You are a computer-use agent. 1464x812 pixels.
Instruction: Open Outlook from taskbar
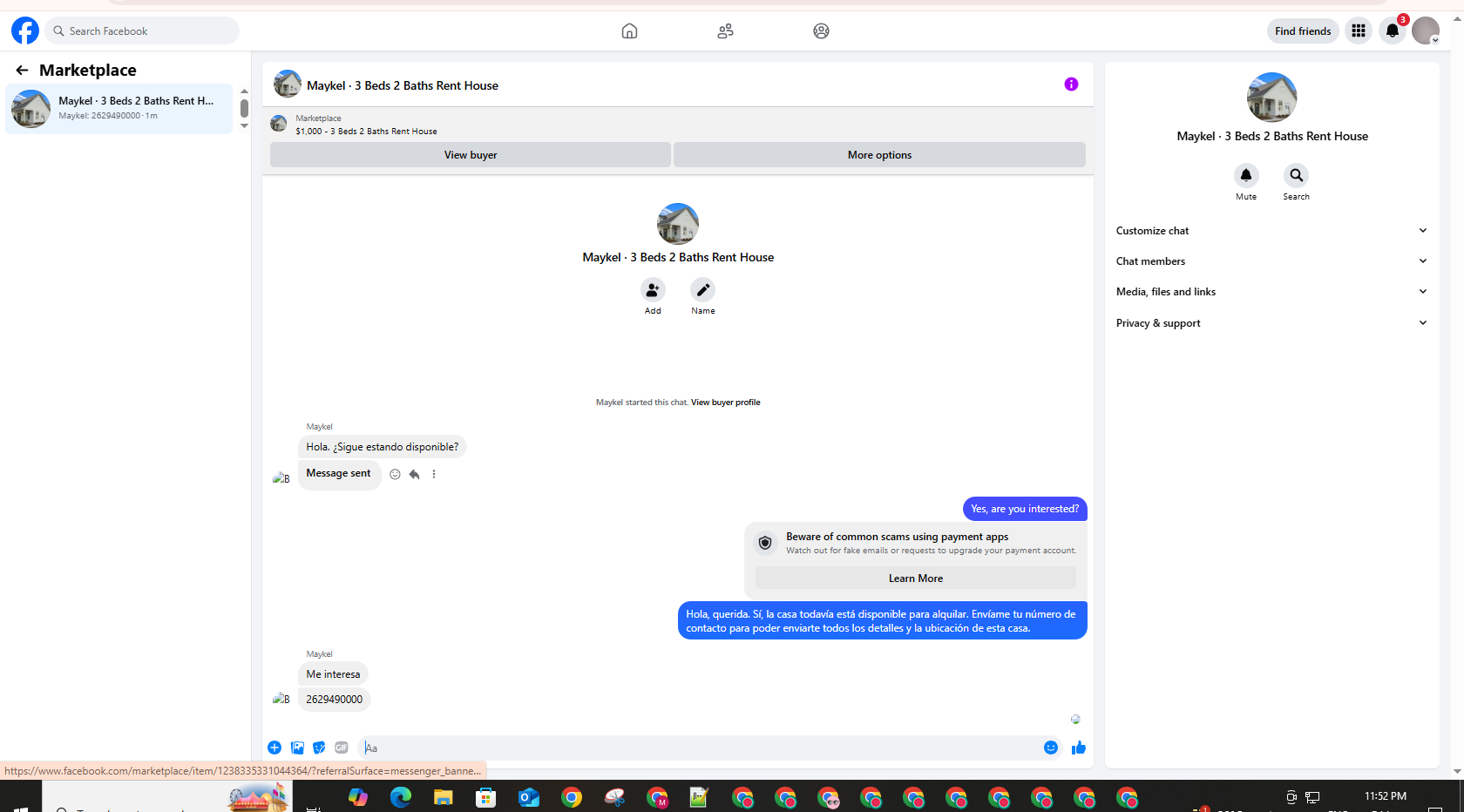pyautogui.click(x=529, y=797)
